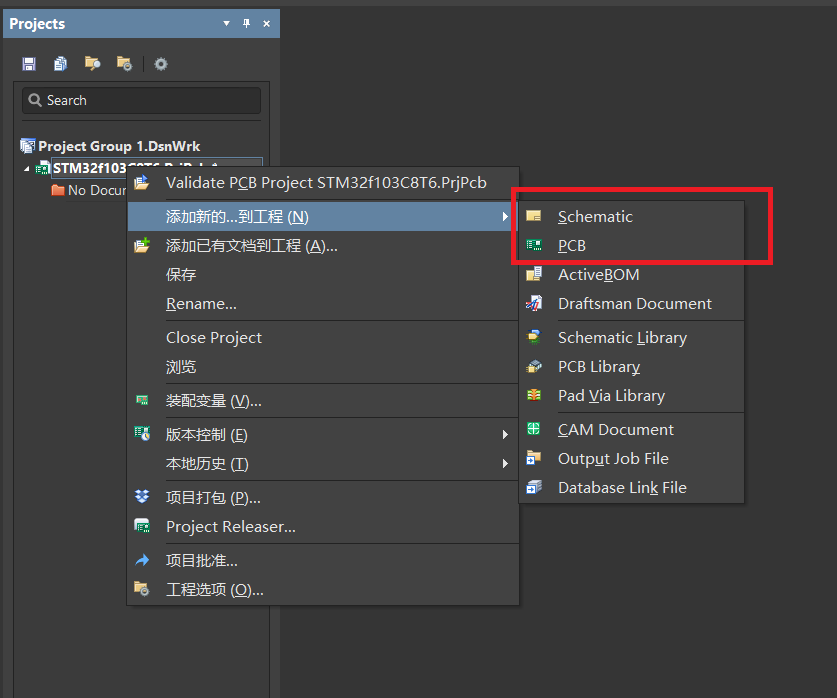This screenshot has height=698, width=837.
Task: Select Schematic from the add-new submenu
Action: click(595, 217)
